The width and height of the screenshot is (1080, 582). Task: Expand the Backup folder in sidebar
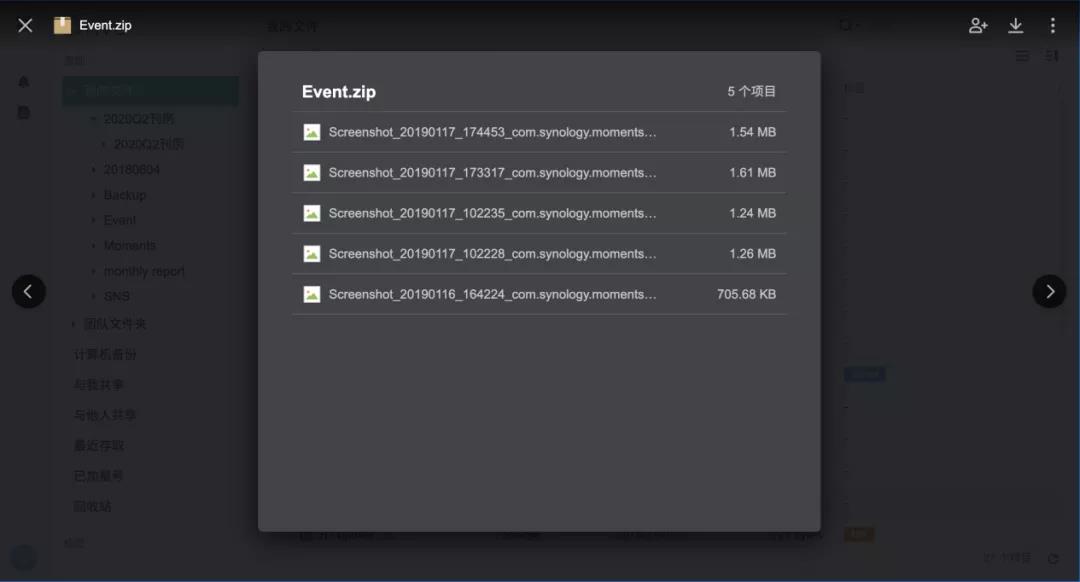94,195
